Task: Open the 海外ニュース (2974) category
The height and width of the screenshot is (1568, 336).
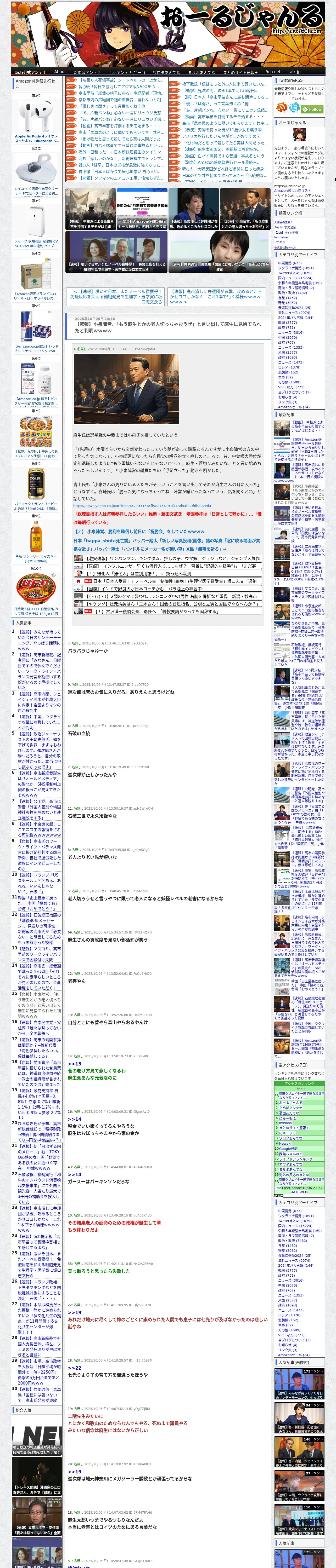Action: click(x=294, y=312)
